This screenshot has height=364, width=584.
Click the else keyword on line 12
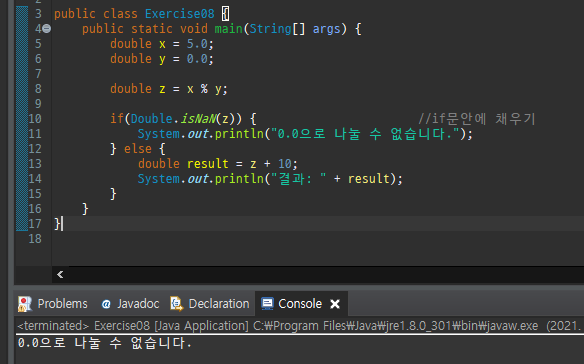point(138,149)
